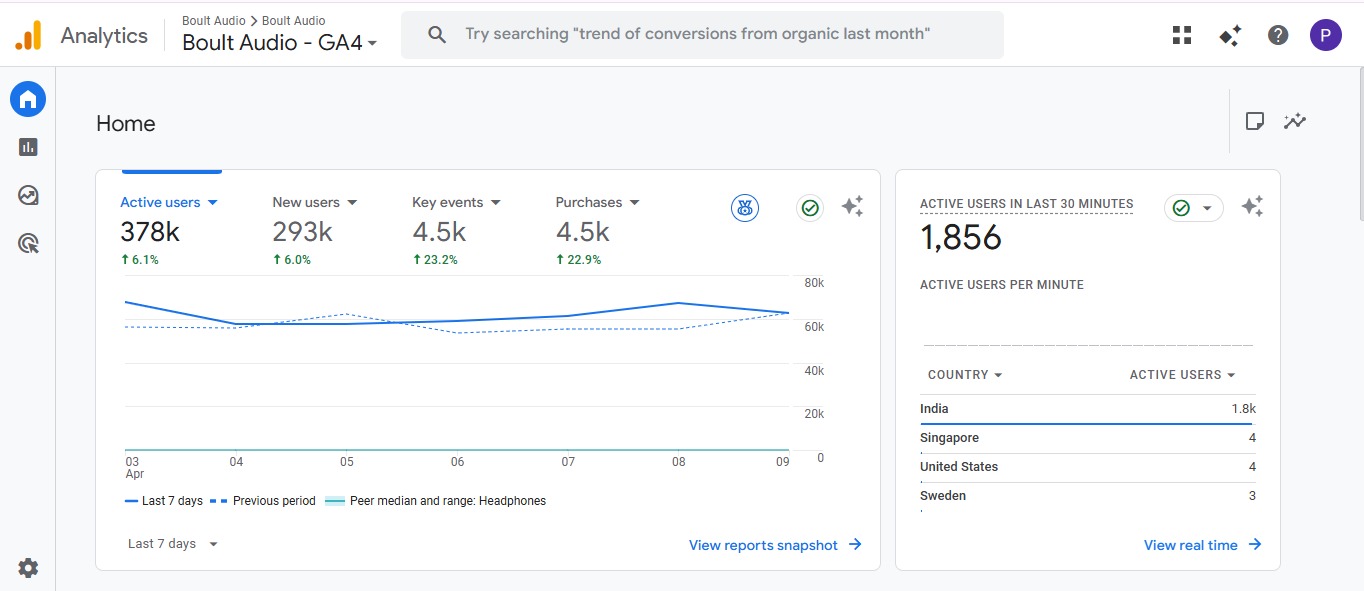This screenshot has width=1364, height=591.
Task: Click the 22.9% purchases change
Action: coord(579,260)
